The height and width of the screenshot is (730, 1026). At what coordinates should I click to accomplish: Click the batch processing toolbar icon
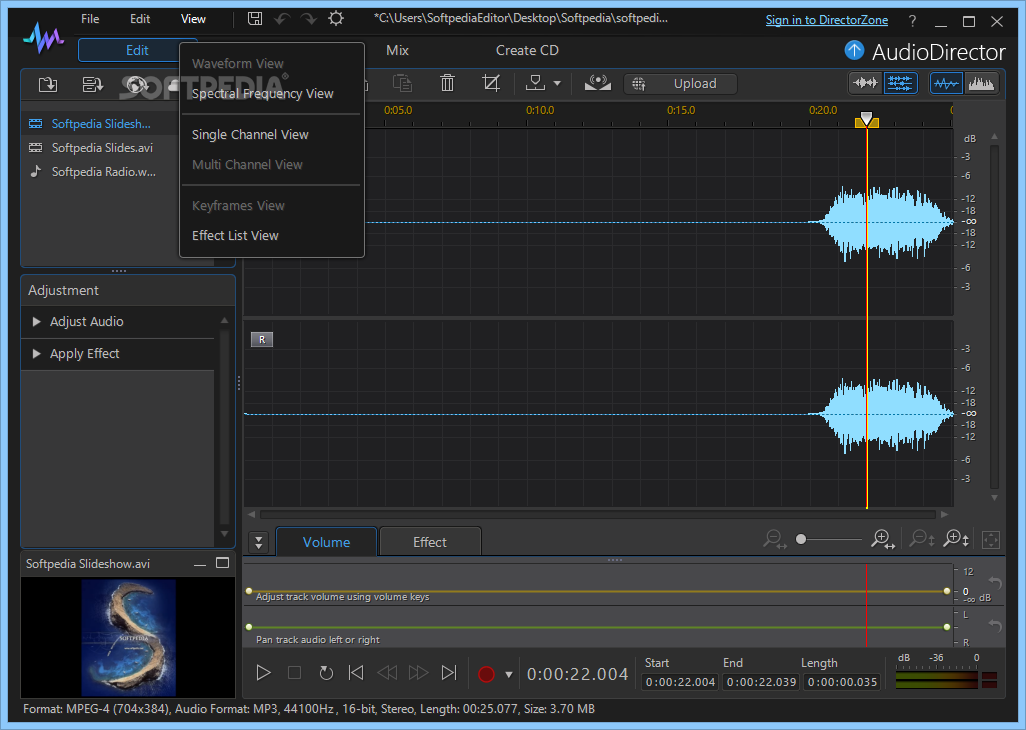tap(92, 84)
